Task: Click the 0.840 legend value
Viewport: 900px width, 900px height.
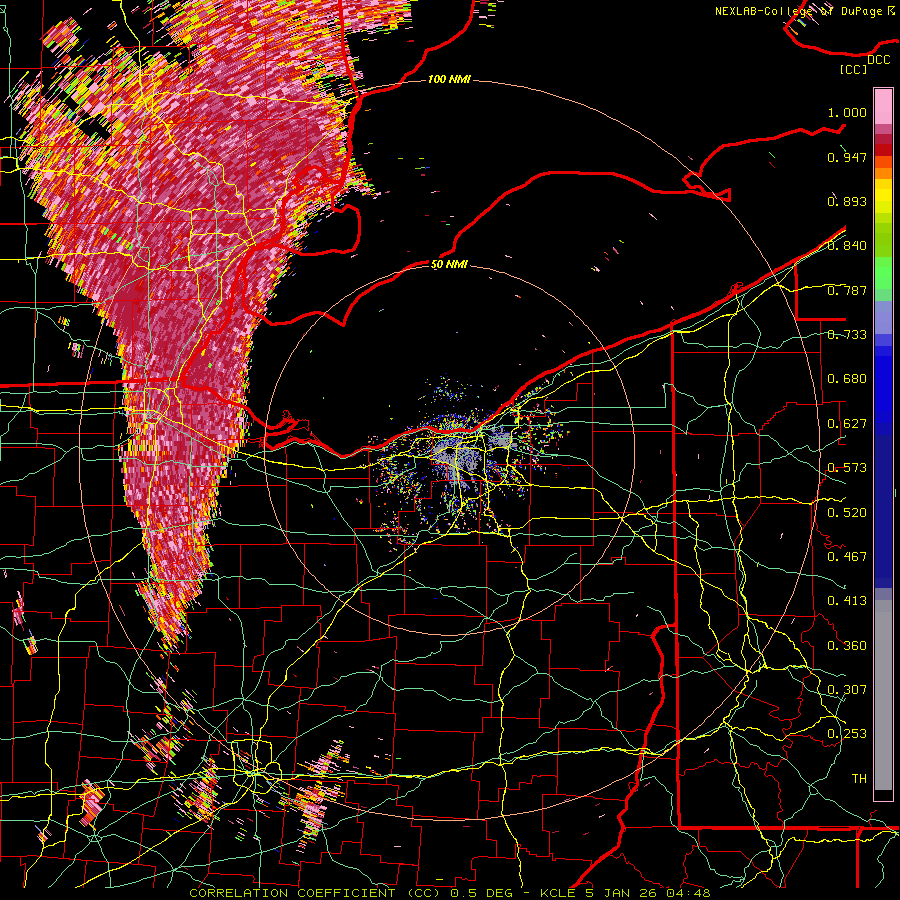Action: pyautogui.click(x=847, y=246)
